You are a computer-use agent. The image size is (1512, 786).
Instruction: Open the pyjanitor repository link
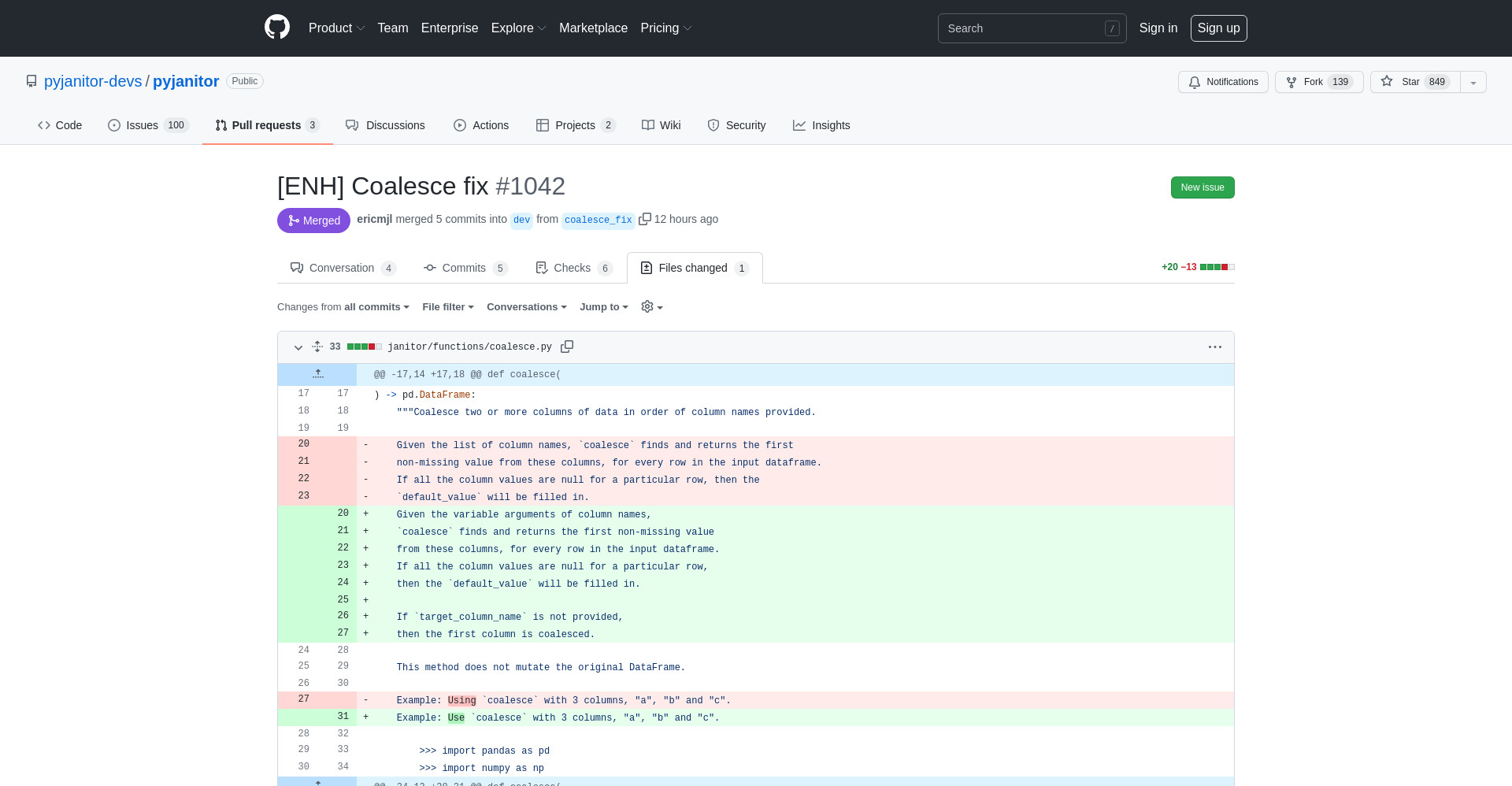tap(186, 81)
